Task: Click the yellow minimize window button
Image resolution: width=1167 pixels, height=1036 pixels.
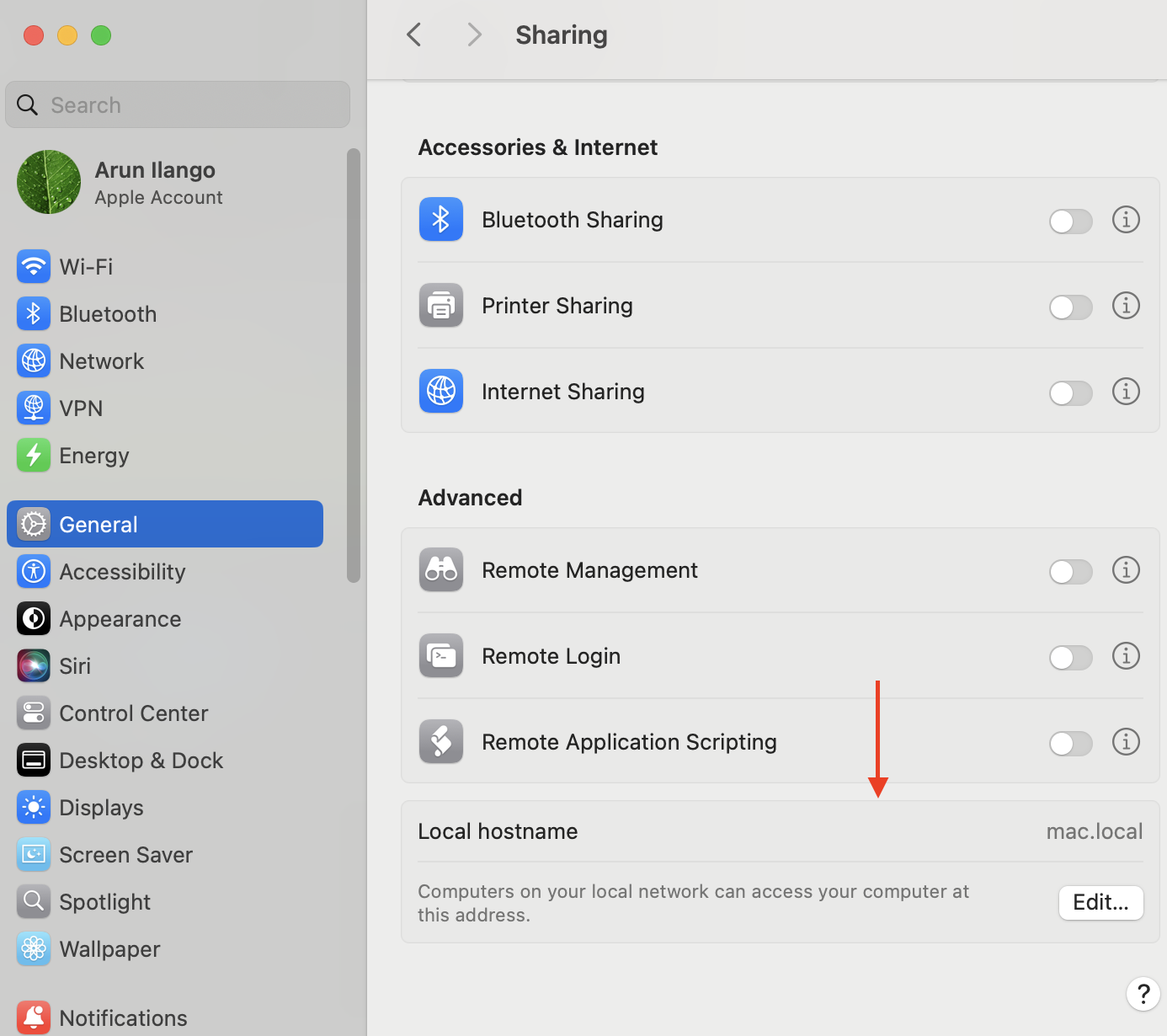Action: tap(67, 35)
